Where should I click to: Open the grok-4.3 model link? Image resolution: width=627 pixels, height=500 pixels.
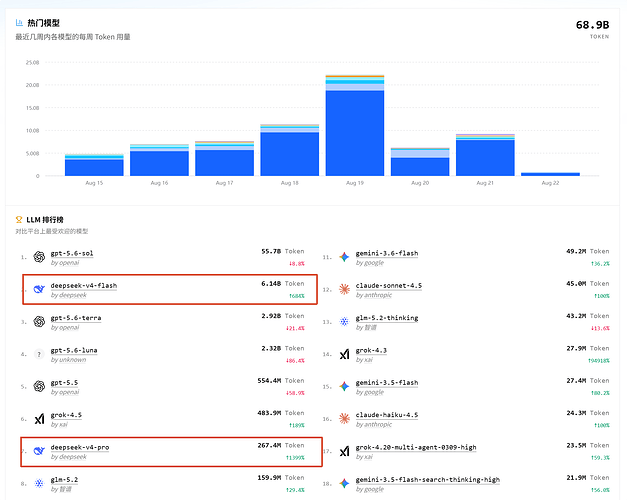coord(371,351)
